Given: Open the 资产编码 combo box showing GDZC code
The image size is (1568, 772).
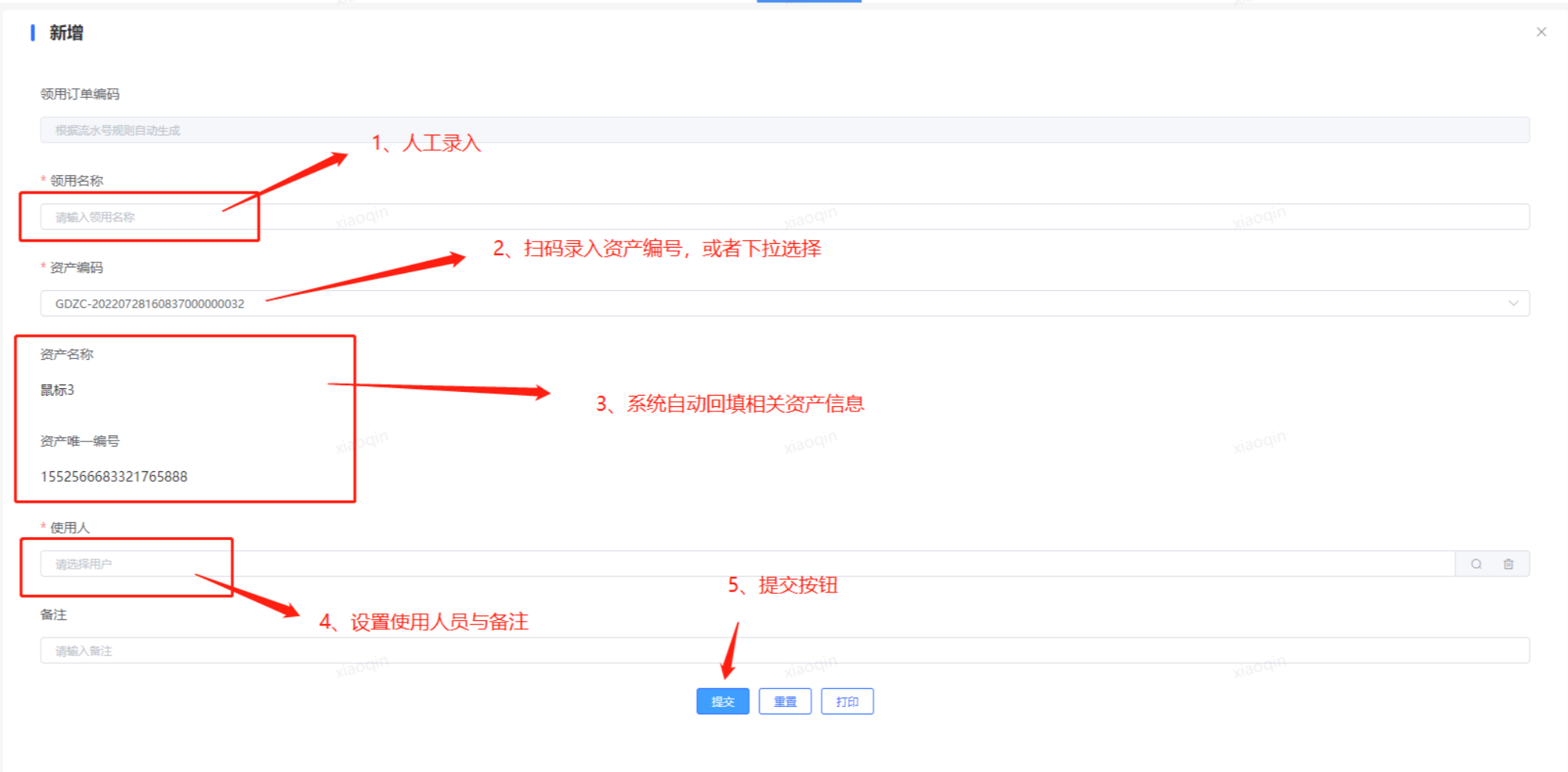Looking at the screenshot, I should coord(785,304).
